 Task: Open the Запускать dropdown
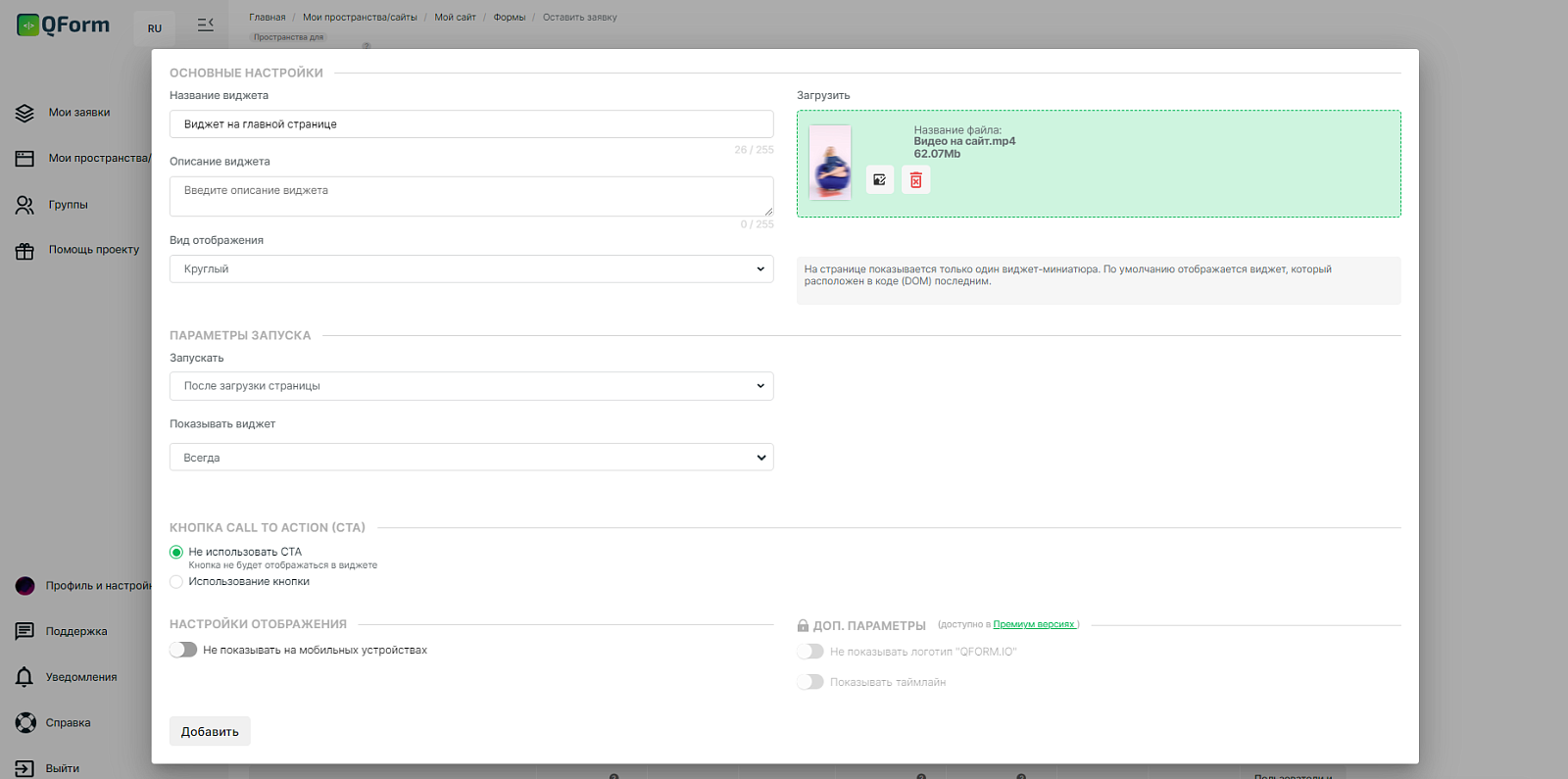(471, 386)
